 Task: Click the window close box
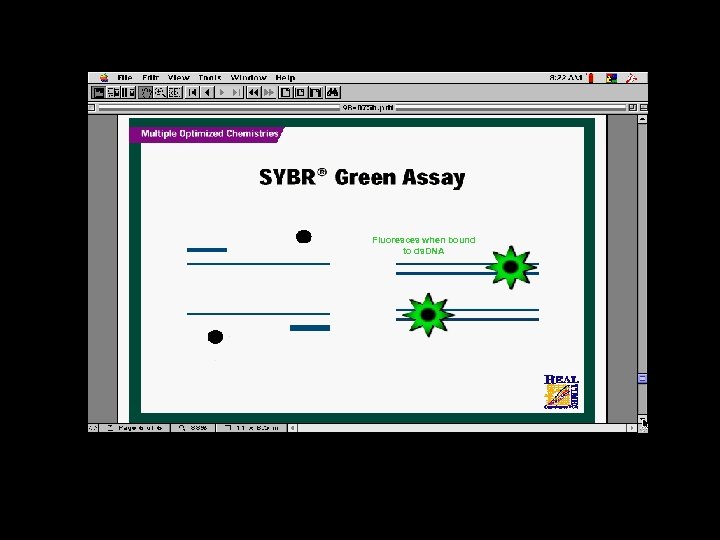point(91,107)
